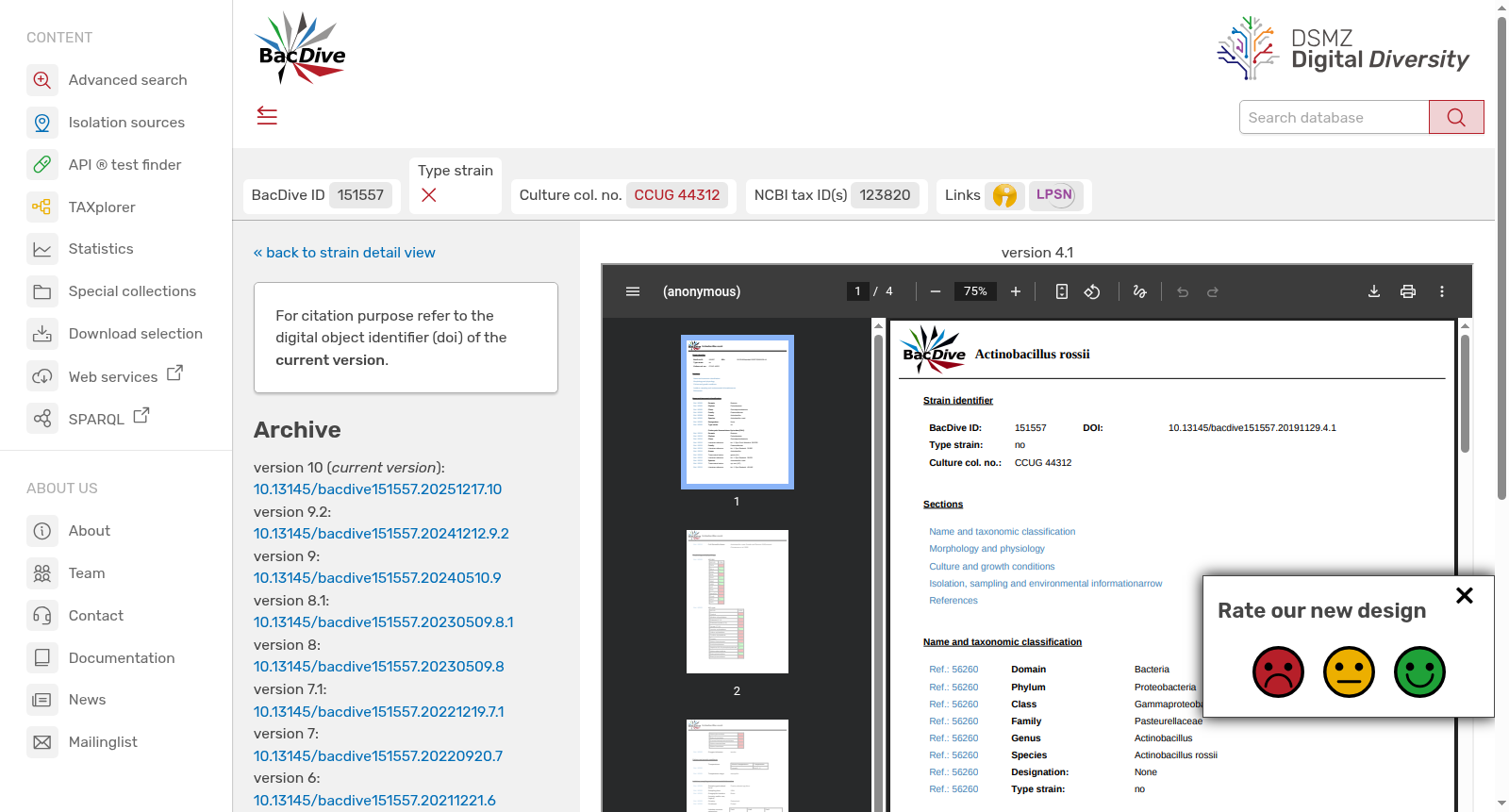Select PDF page 2 thumbnail
1509x812 pixels.
tap(738, 602)
